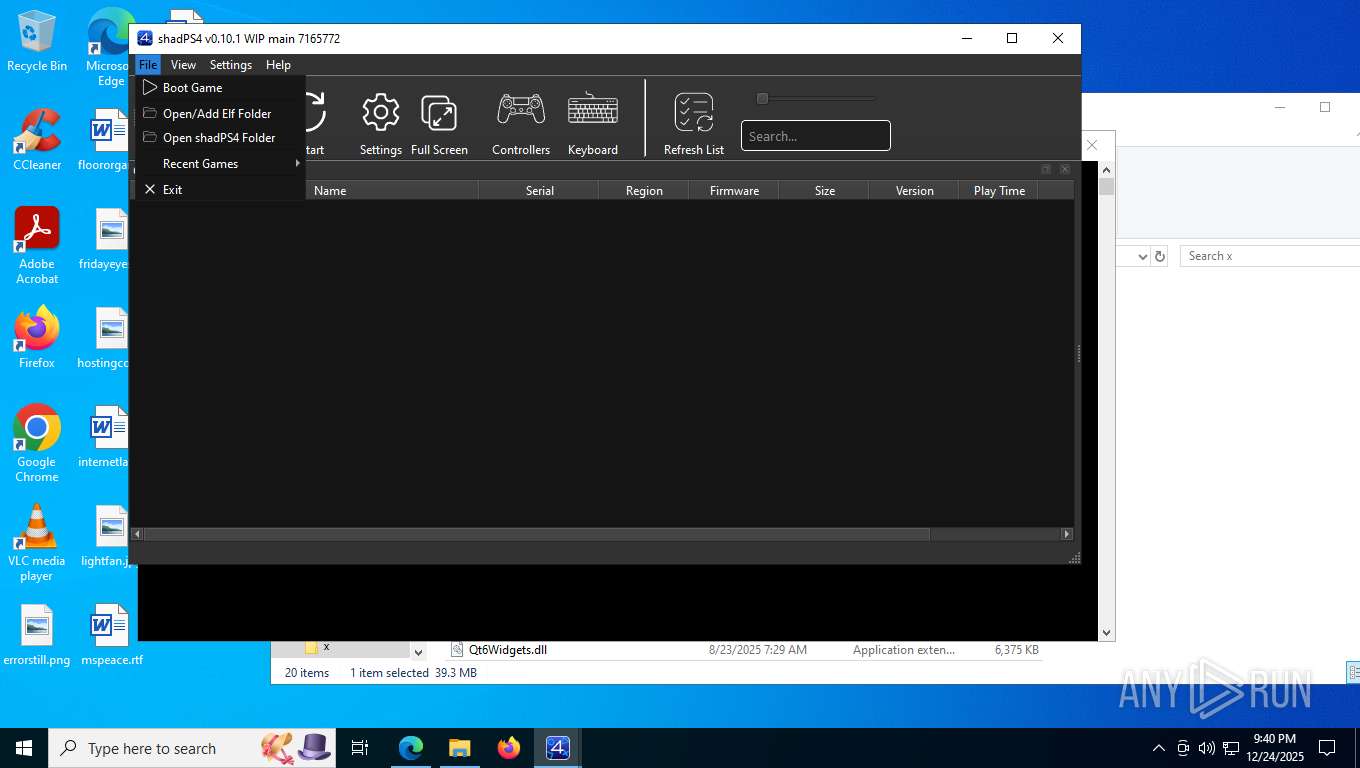Open the notification center icon
This screenshot has height=768, width=1360.
coord(1327,748)
